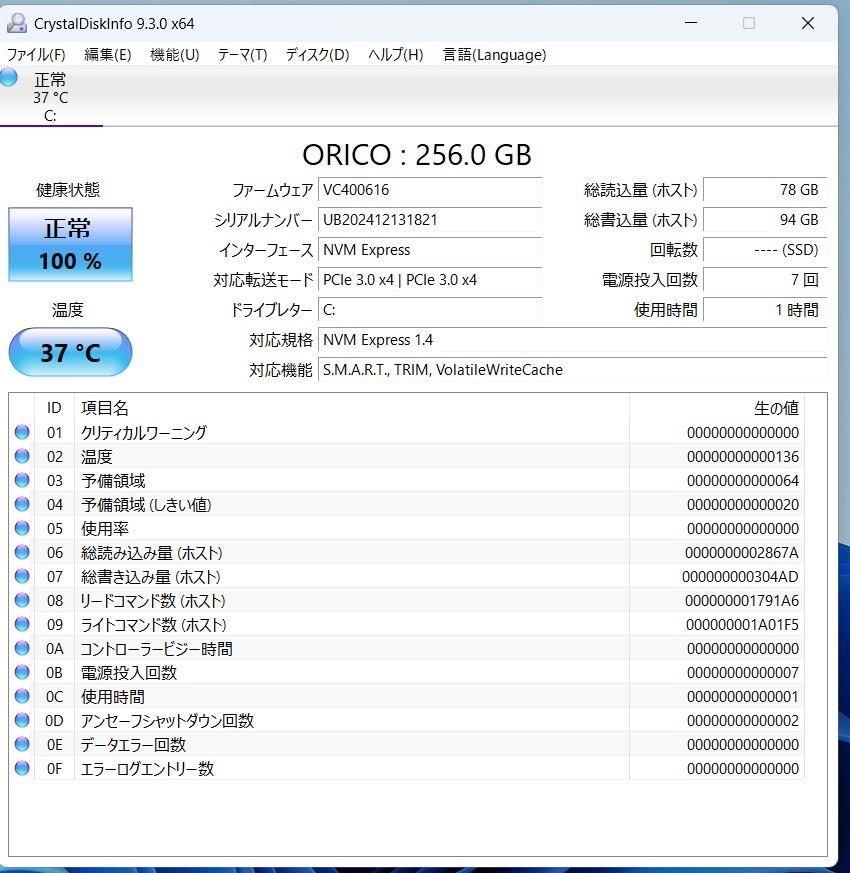This screenshot has width=850, height=873.
Task: Click the power on count value 7 回
Action: pyautogui.click(x=765, y=280)
